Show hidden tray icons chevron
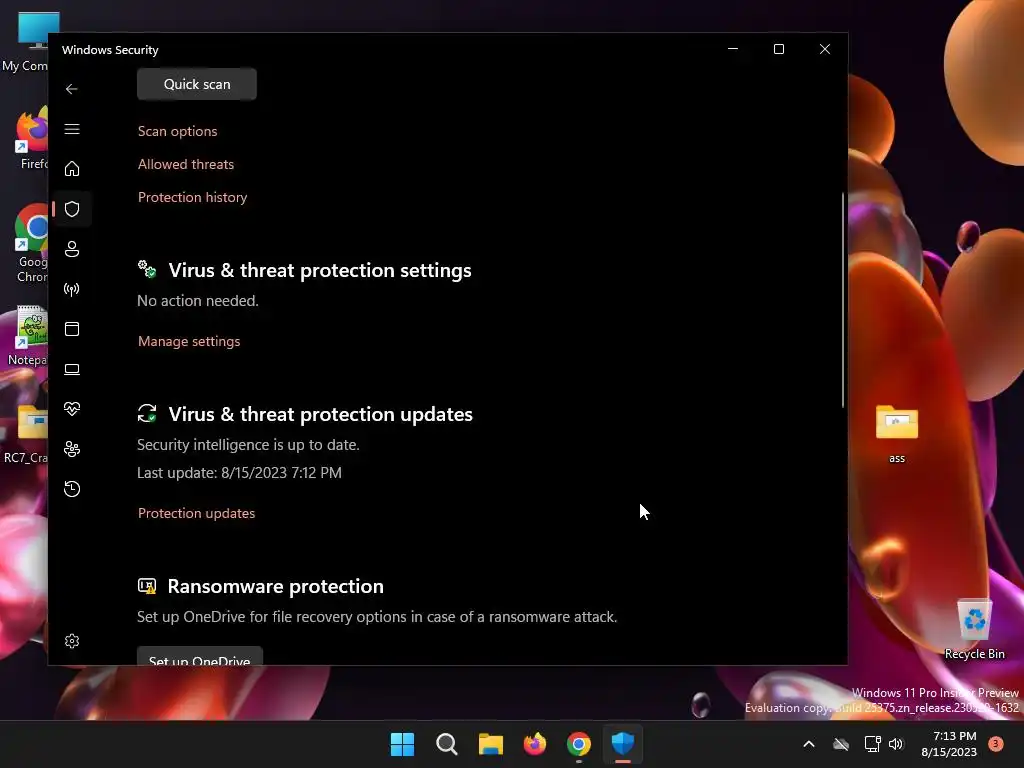The height and width of the screenshot is (768, 1024). pos(808,744)
